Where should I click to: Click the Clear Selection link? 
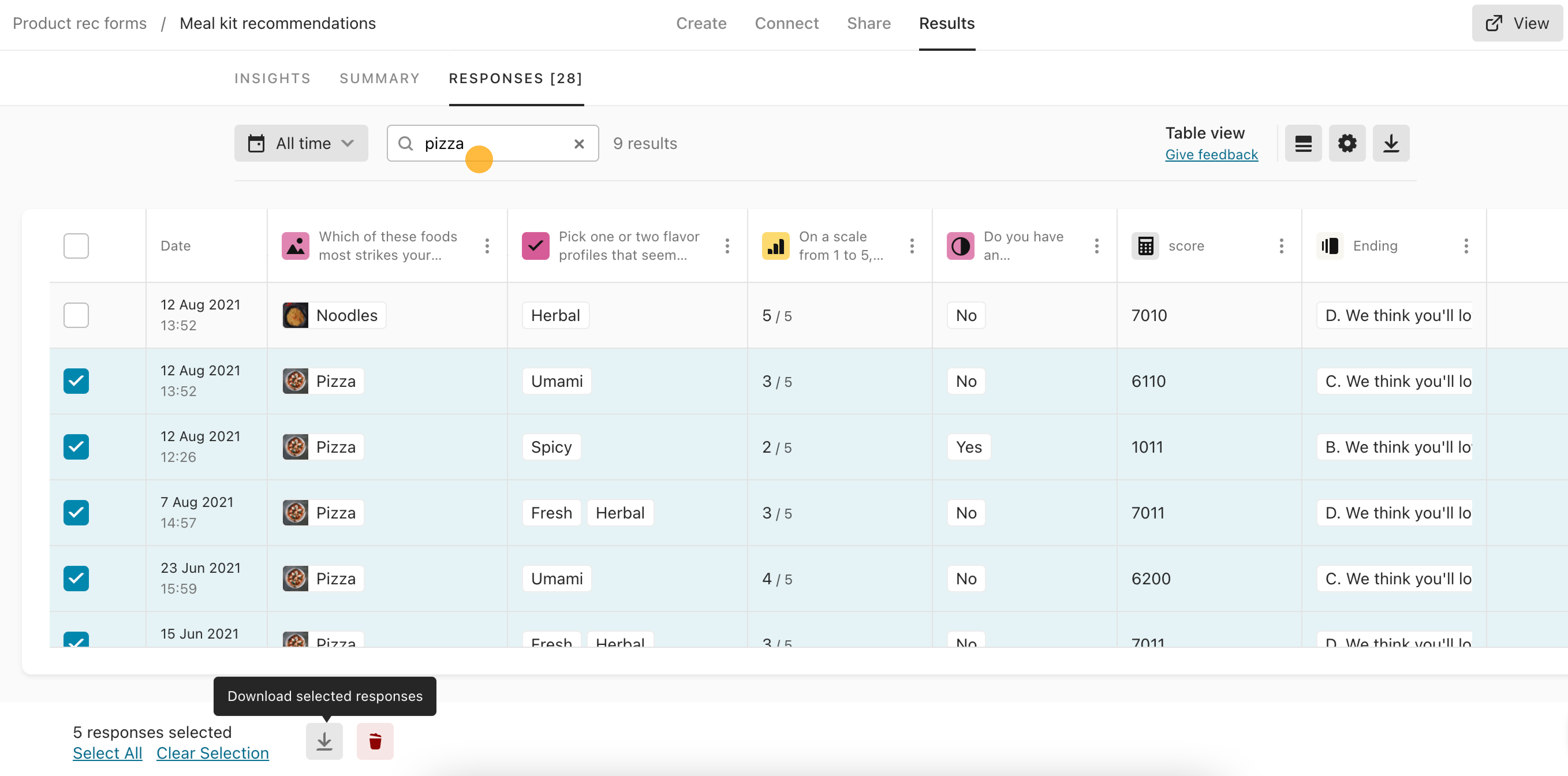(x=212, y=753)
